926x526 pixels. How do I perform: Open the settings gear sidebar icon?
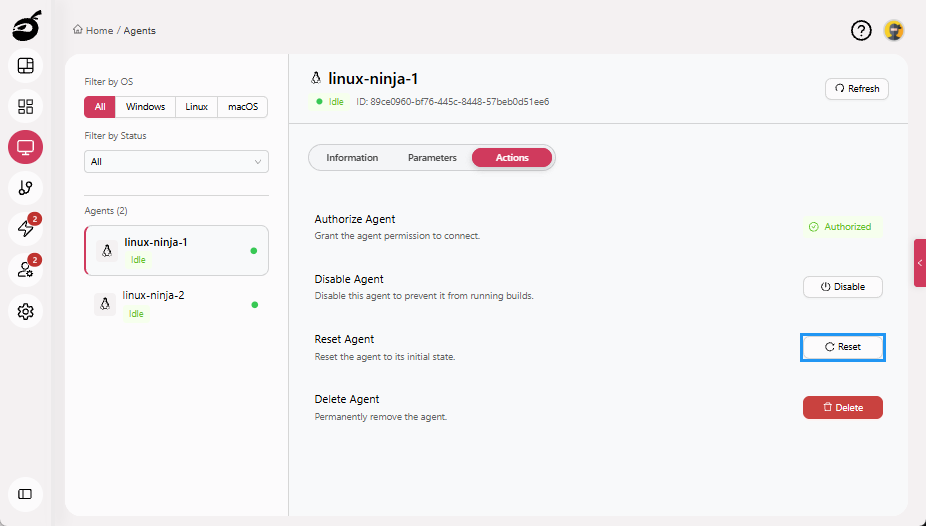click(x=25, y=311)
